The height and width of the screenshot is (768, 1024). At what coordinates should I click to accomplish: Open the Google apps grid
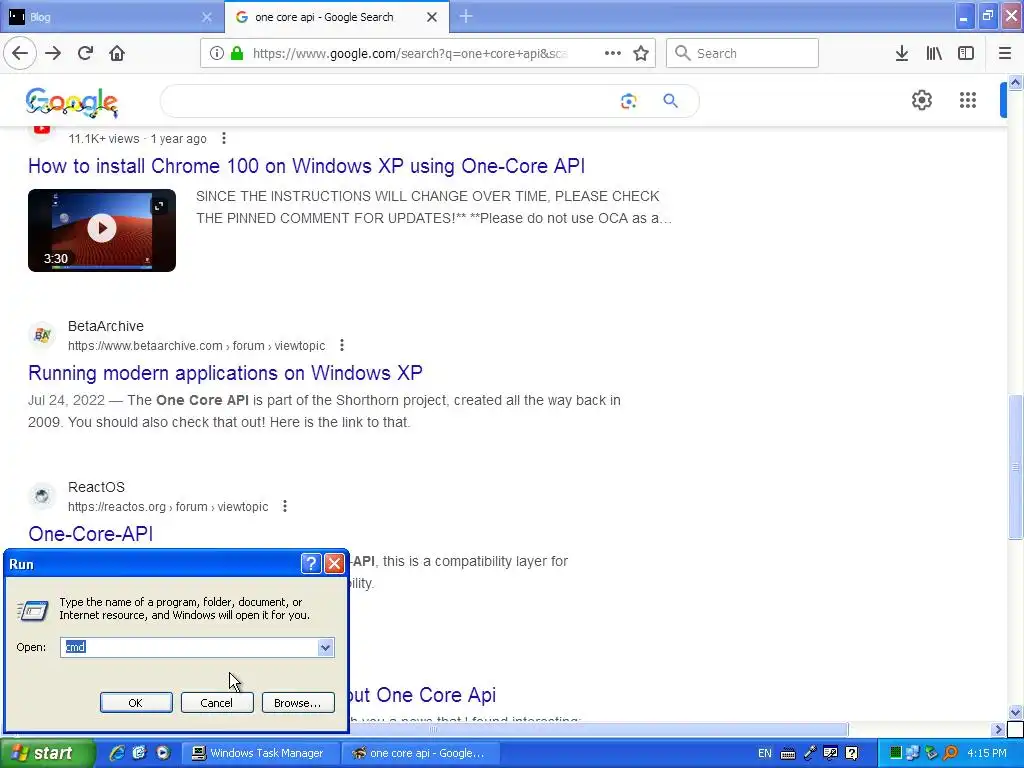pyautogui.click(x=968, y=100)
